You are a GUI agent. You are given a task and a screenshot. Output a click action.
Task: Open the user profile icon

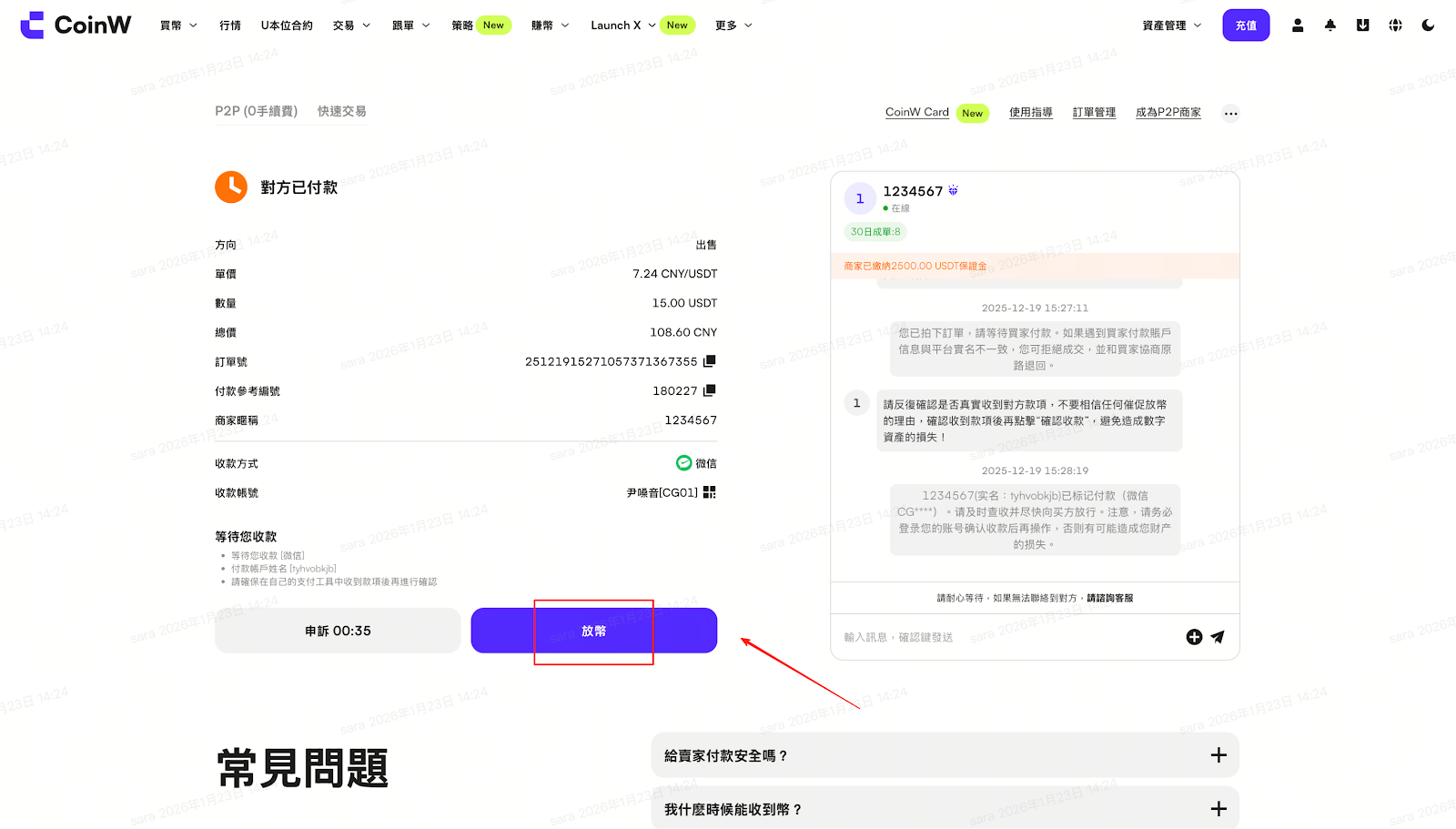pos(1298,25)
